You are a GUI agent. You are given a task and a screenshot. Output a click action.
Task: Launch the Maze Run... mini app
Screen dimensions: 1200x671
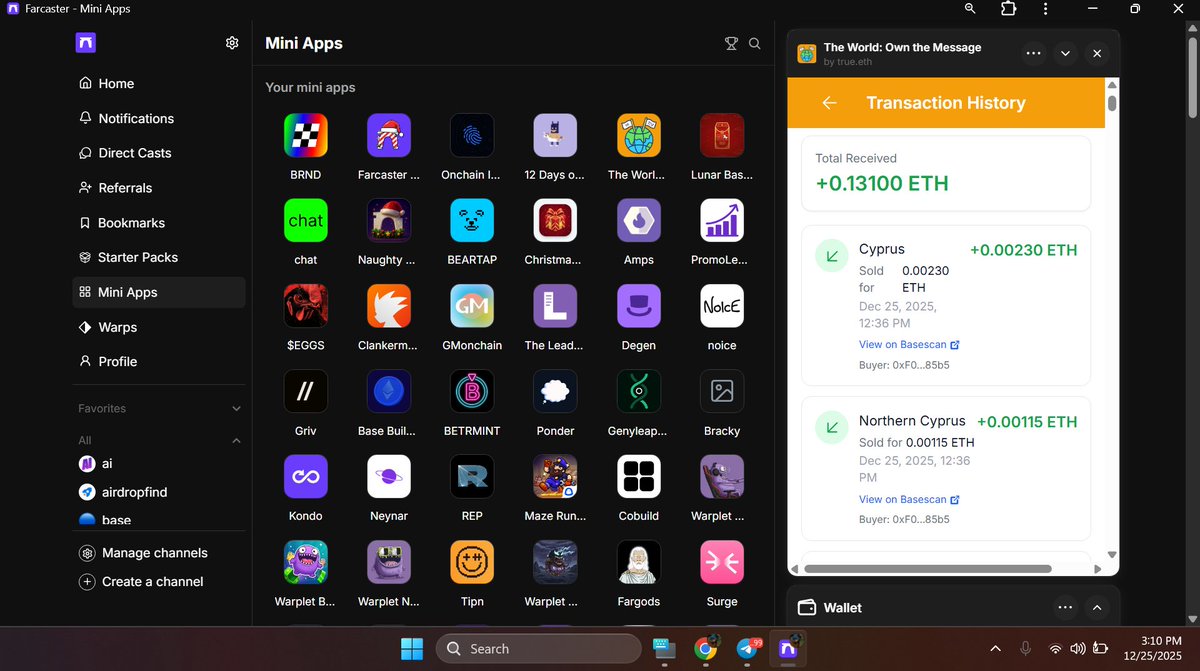555,477
